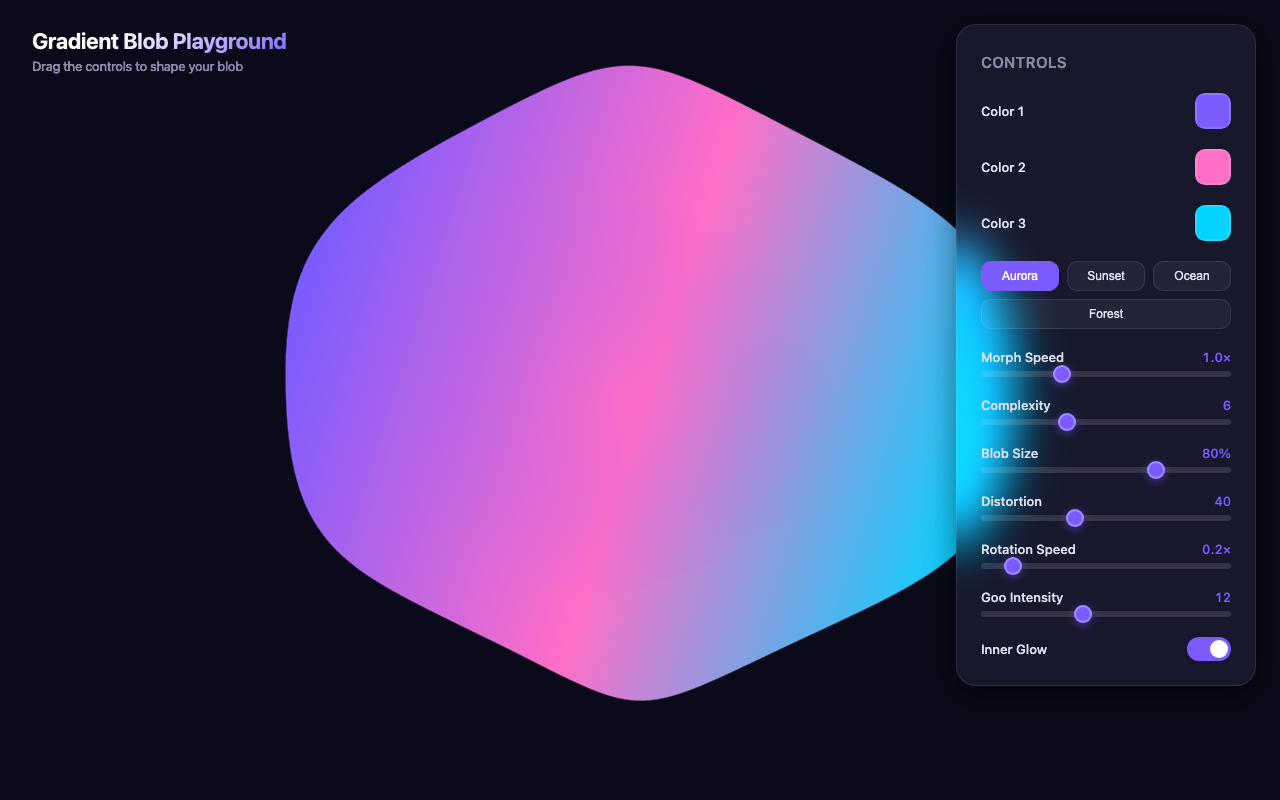This screenshot has width=1280, height=800.
Task: Choose the Ocean preset
Action: click(1191, 276)
